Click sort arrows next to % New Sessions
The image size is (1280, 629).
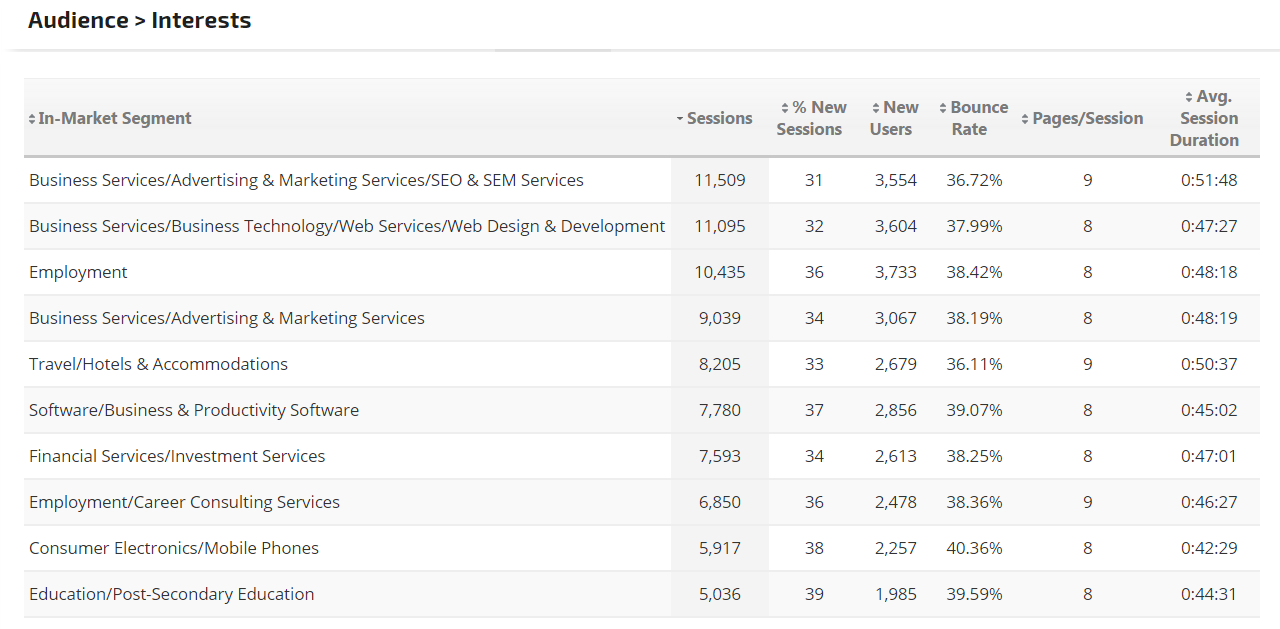coord(785,108)
